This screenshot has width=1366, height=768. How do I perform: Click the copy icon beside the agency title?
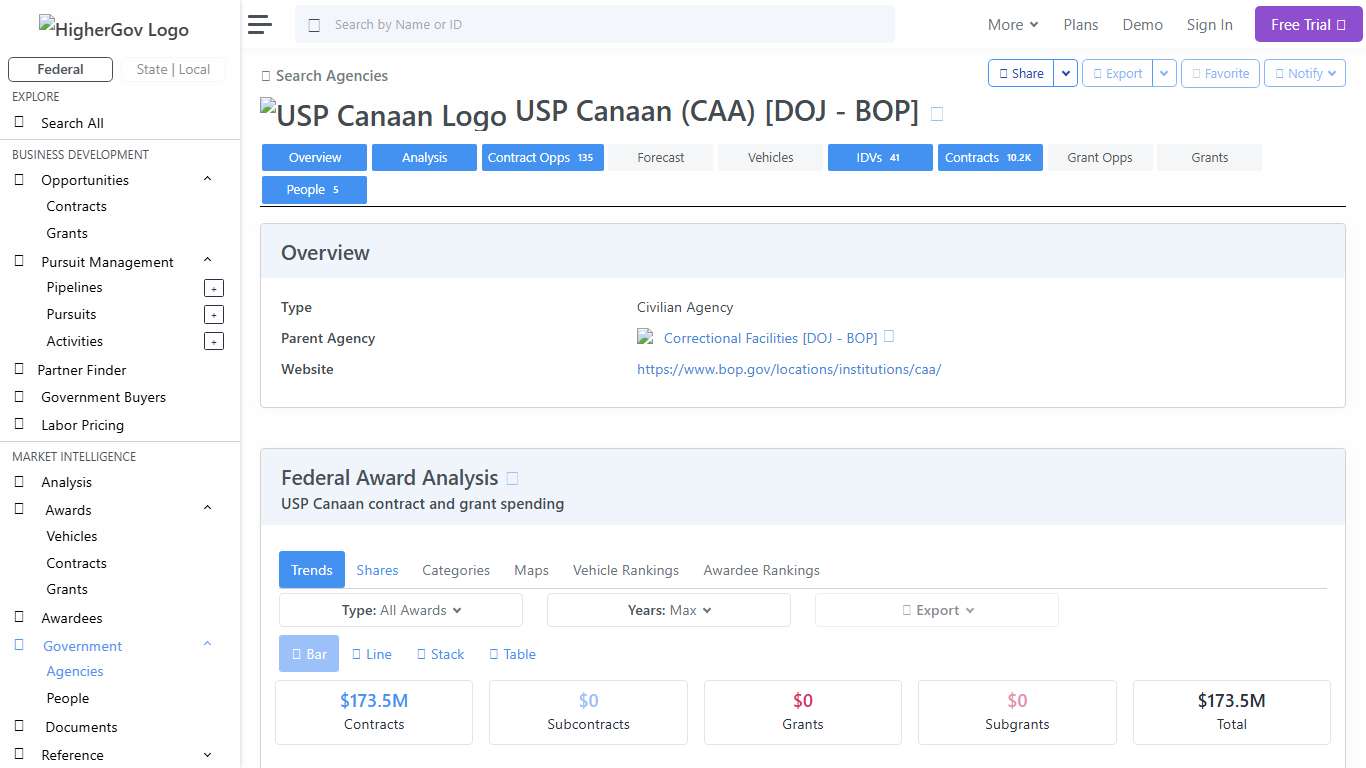[x=936, y=113]
